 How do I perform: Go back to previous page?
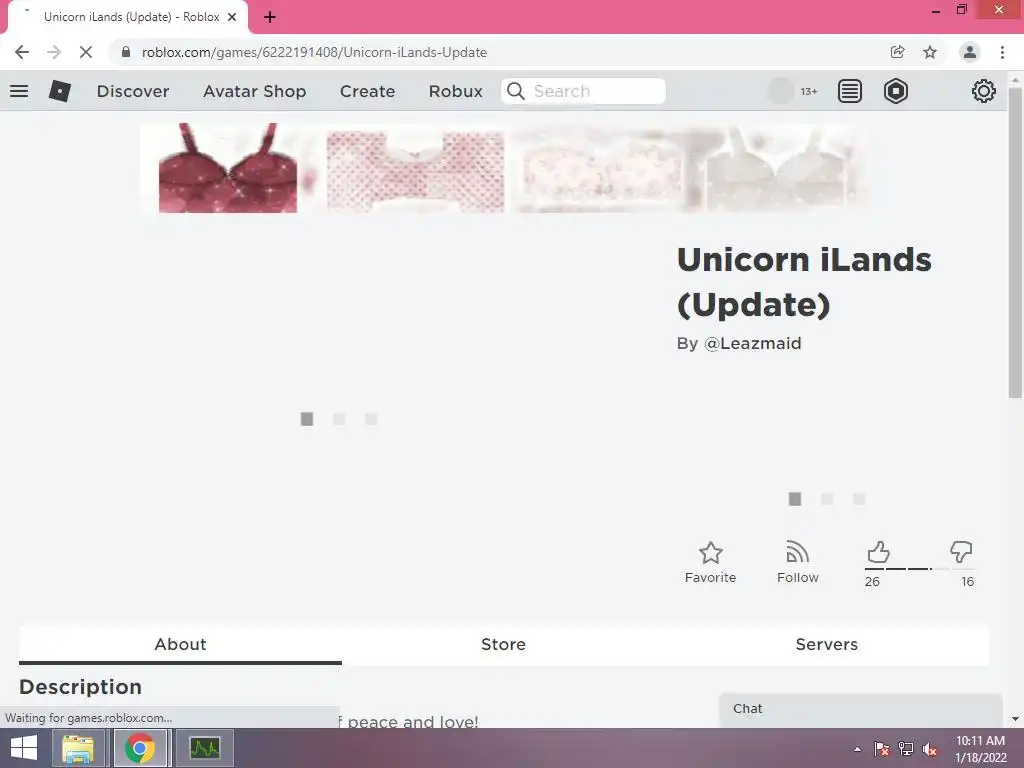point(22,52)
